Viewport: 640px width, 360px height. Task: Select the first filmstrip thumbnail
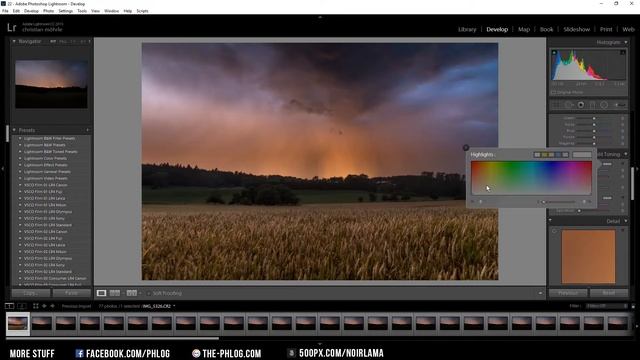pos(18,324)
